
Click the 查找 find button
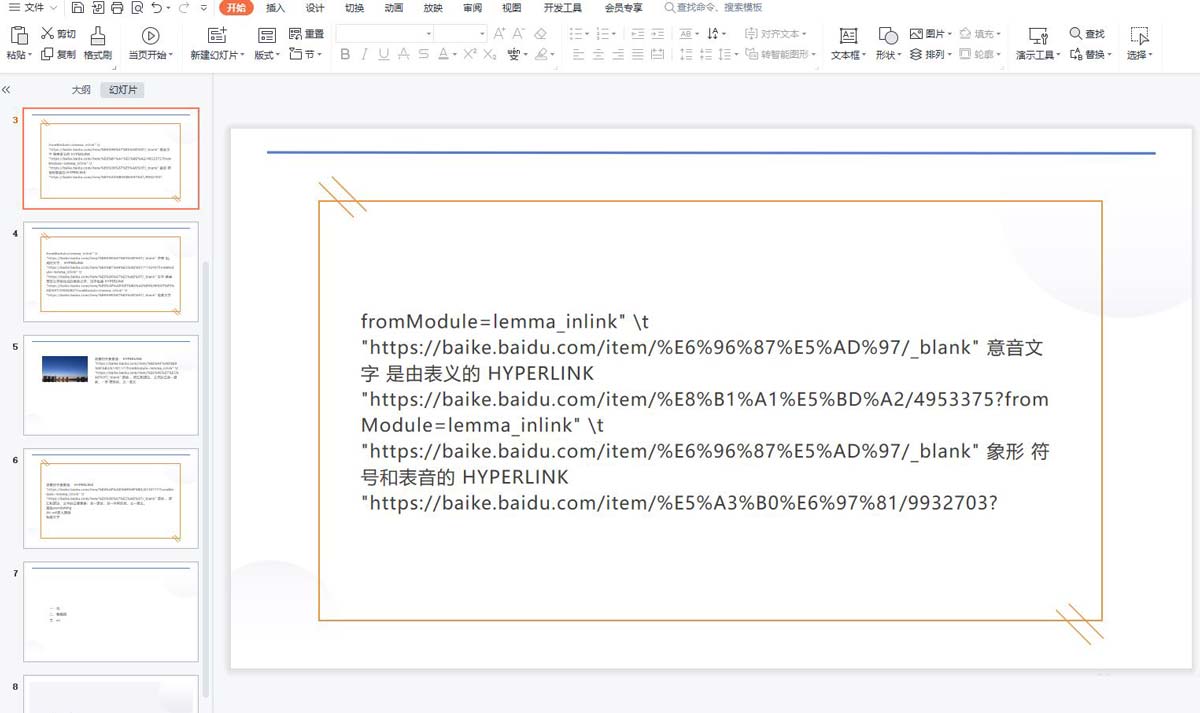(x=1088, y=34)
